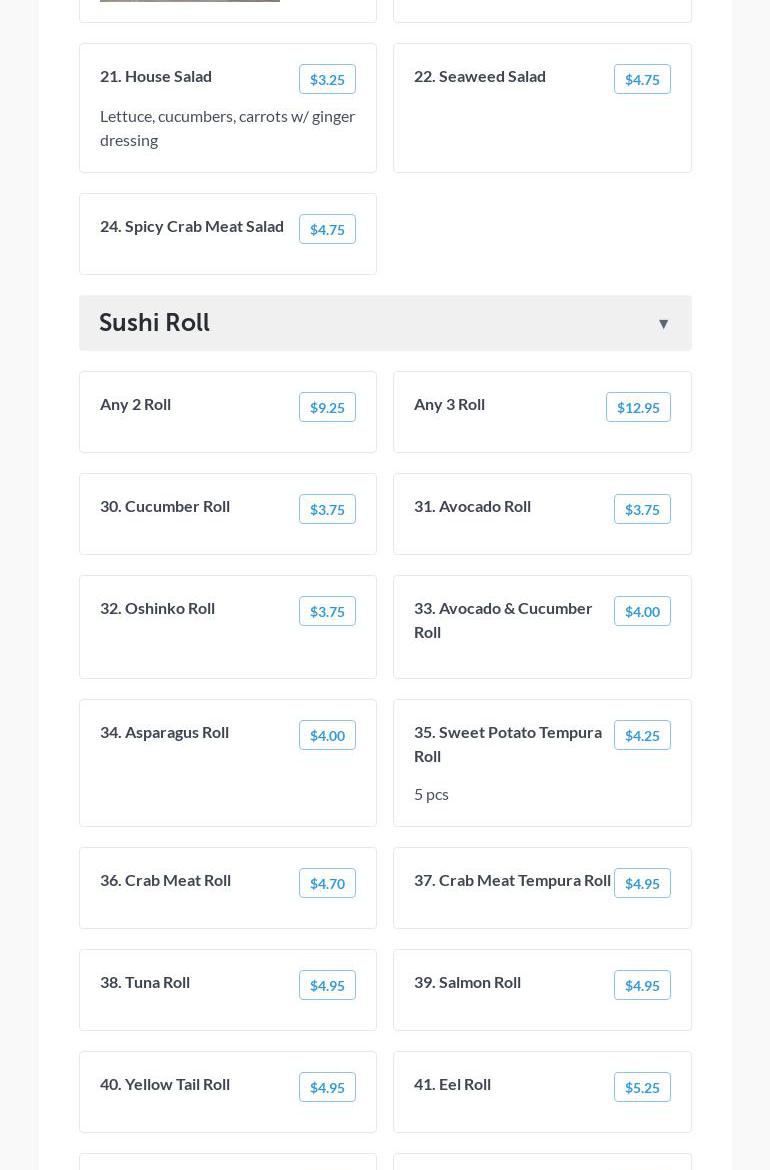Select 37. Crab Meat Tempura Roll $4.95
Image resolution: width=770 pixels, height=1170 pixels.
[x=642, y=884]
